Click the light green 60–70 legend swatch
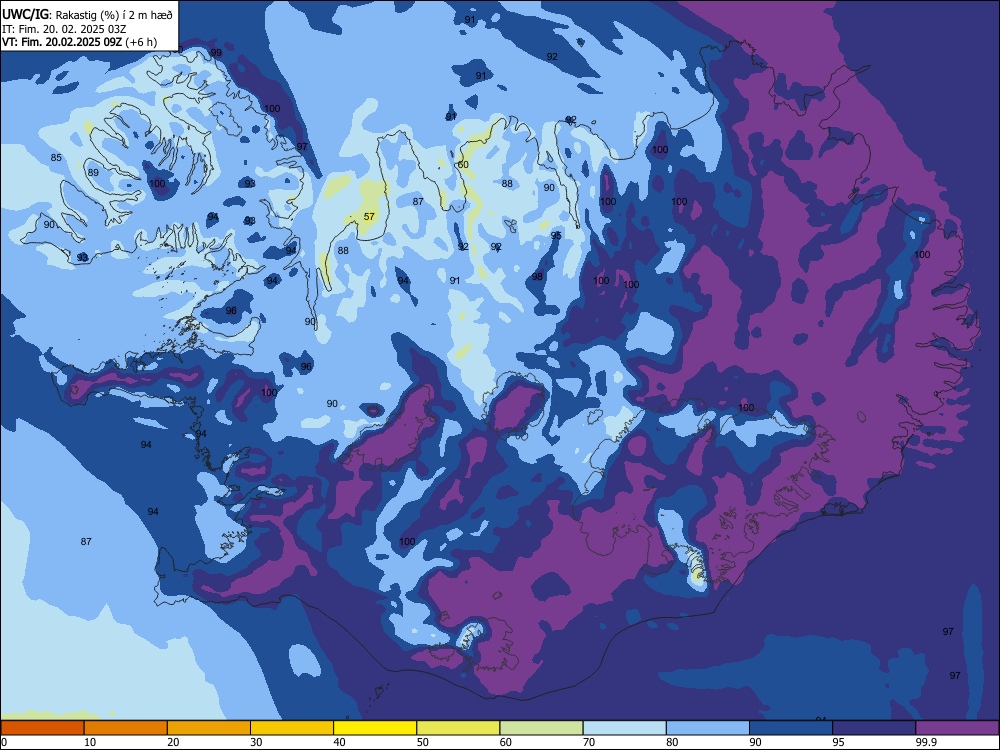Screen dimensions: 1000x750 pyautogui.click(x=541, y=728)
